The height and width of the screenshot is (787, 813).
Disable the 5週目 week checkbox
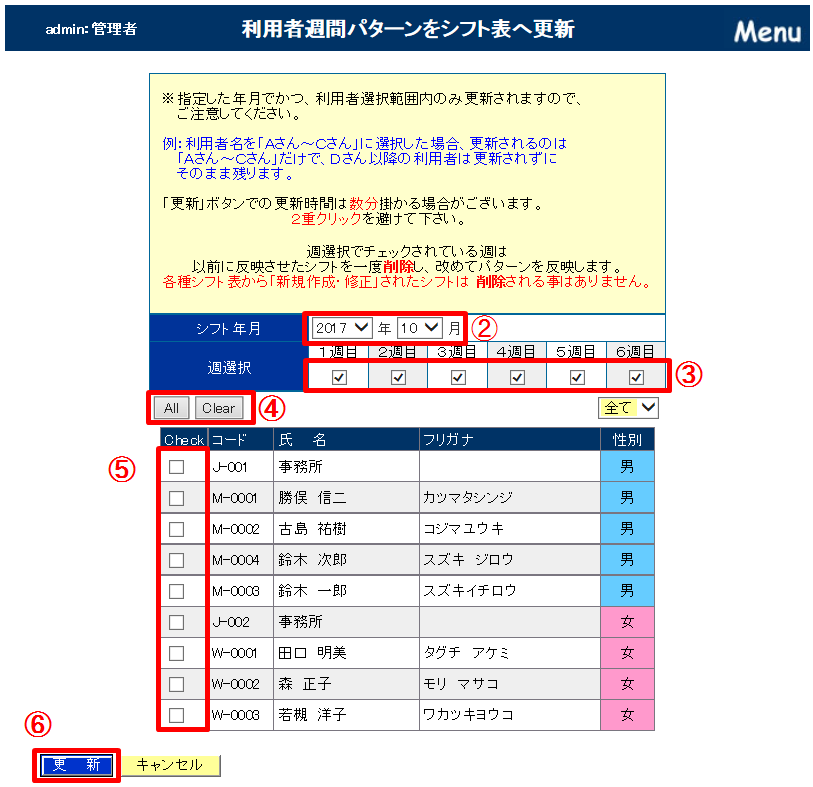coord(576,377)
